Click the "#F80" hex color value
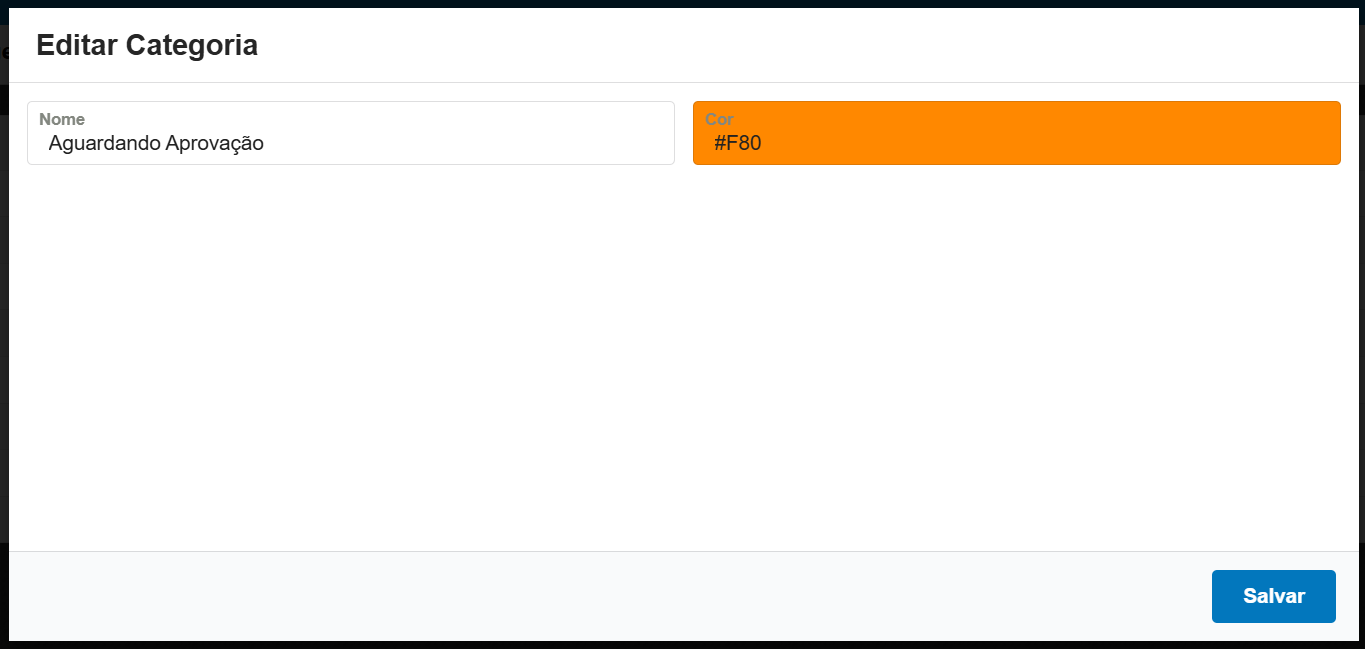 click(738, 143)
